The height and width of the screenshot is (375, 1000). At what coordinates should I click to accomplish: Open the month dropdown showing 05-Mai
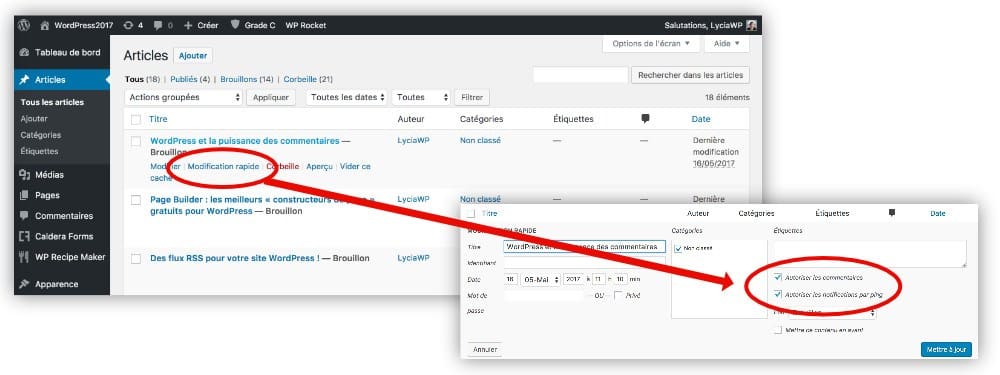[x=541, y=279]
